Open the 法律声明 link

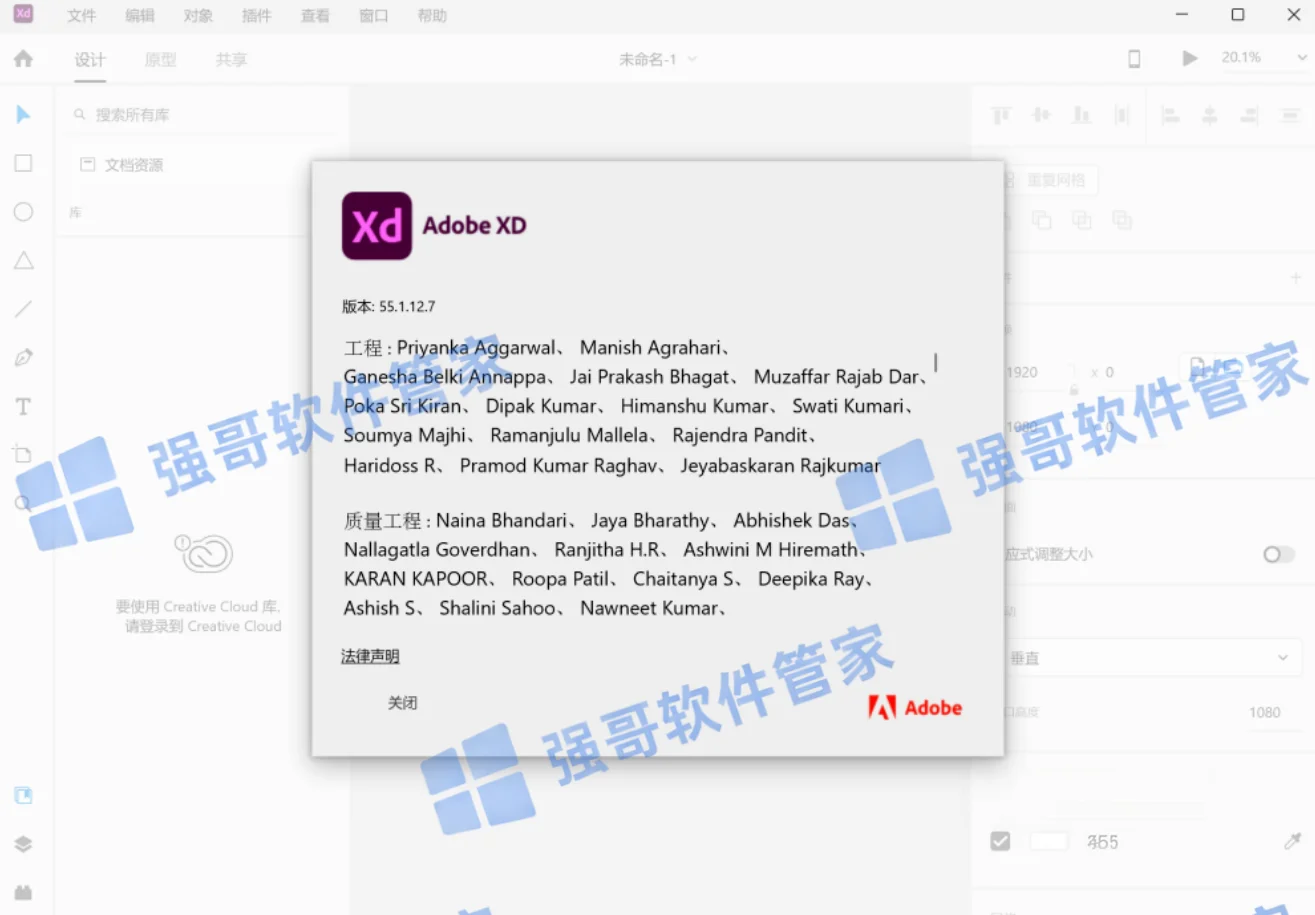tap(370, 656)
